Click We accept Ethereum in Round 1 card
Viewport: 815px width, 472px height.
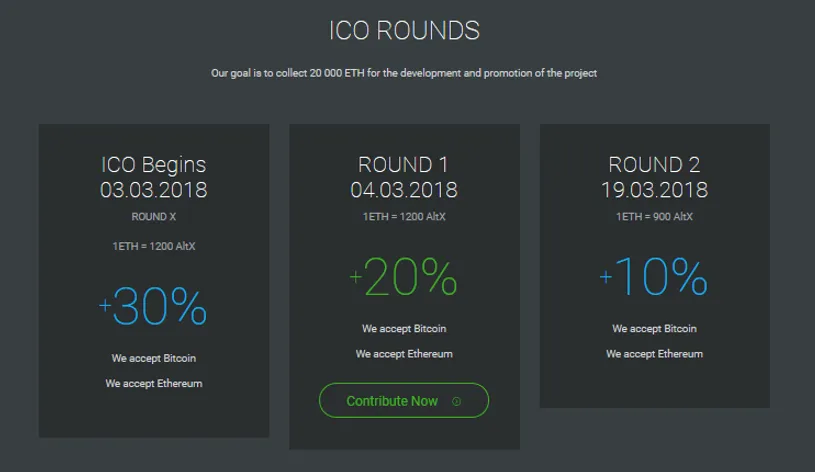404,354
